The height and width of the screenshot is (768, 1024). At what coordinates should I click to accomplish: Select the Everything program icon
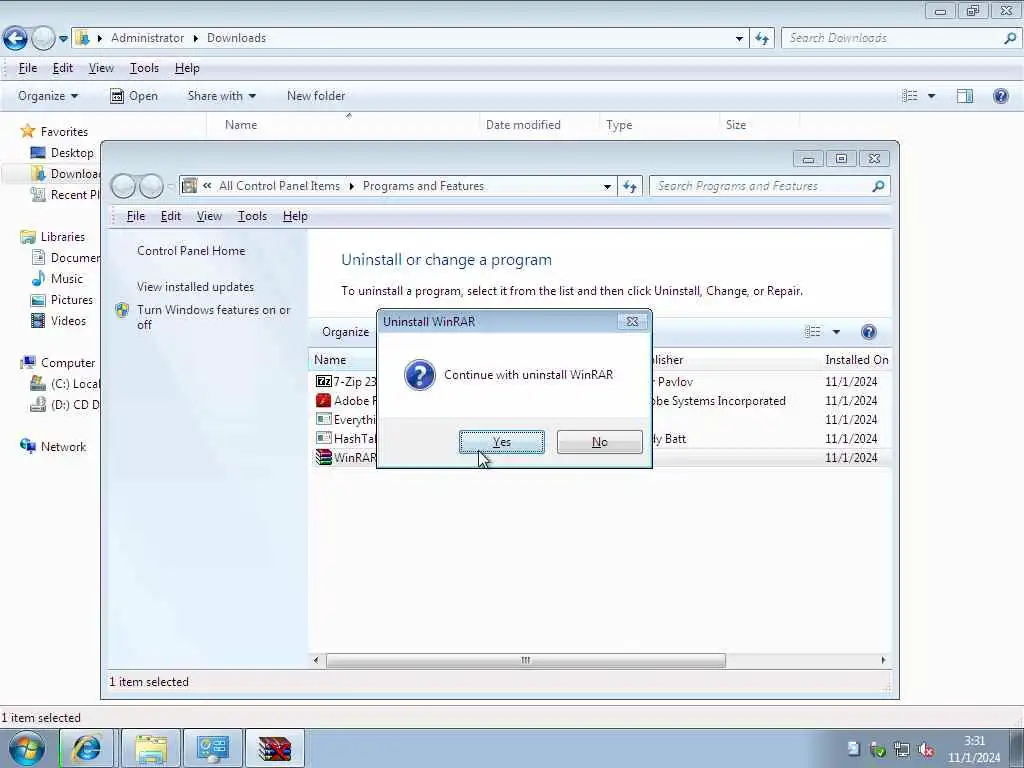323,419
